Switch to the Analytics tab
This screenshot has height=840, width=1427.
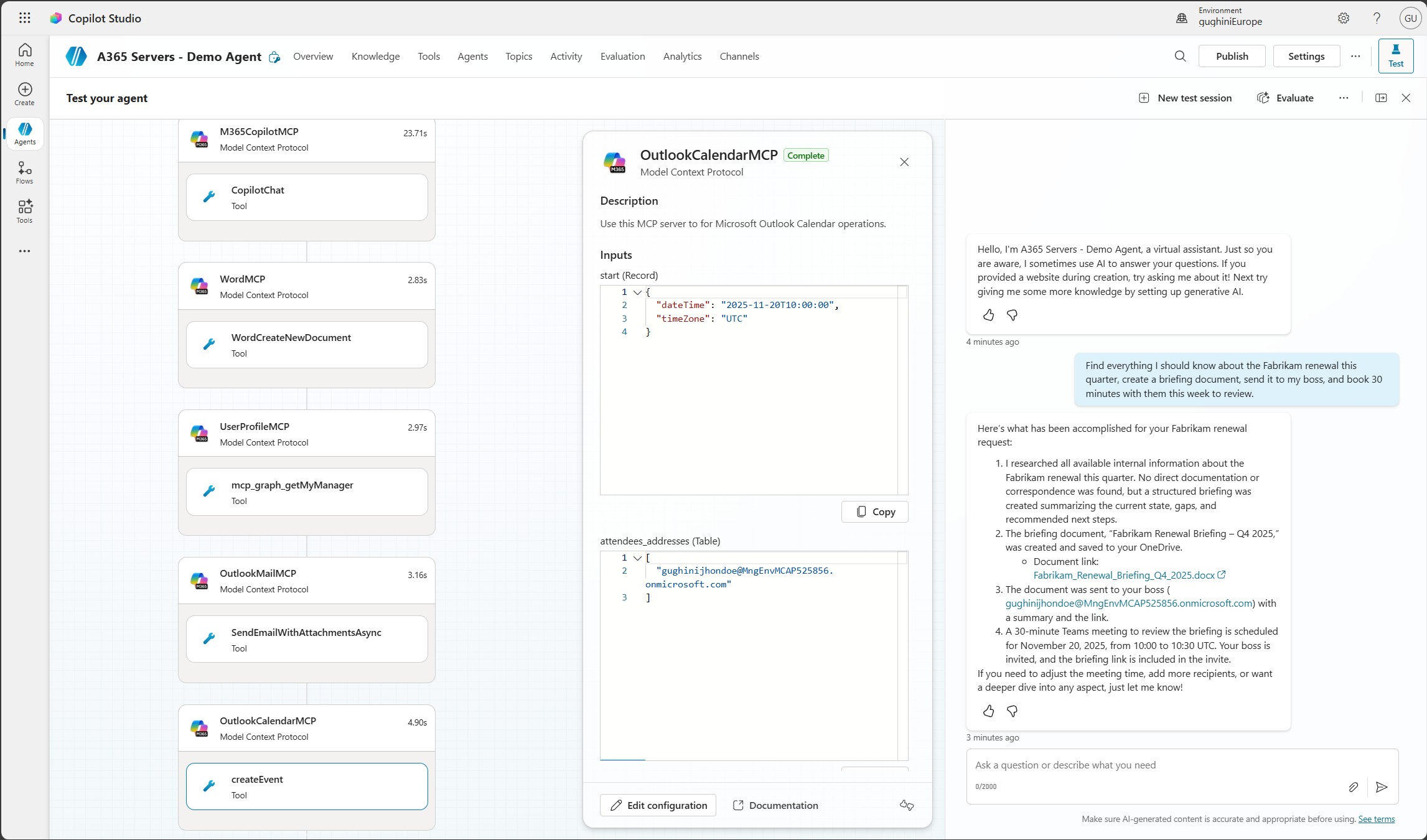point(682,56)
